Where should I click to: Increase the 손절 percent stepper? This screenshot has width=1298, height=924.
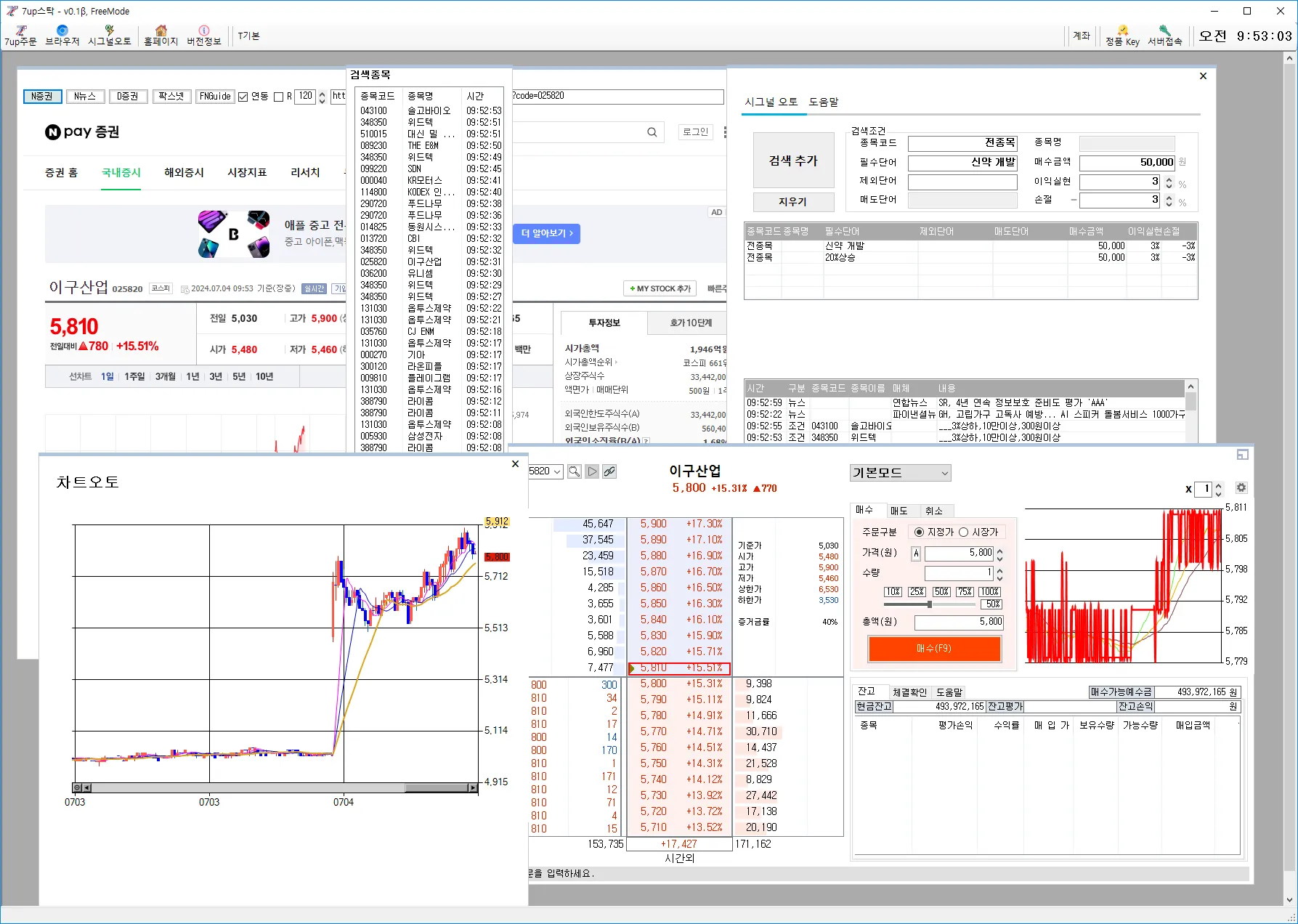tap(1169, 196)
